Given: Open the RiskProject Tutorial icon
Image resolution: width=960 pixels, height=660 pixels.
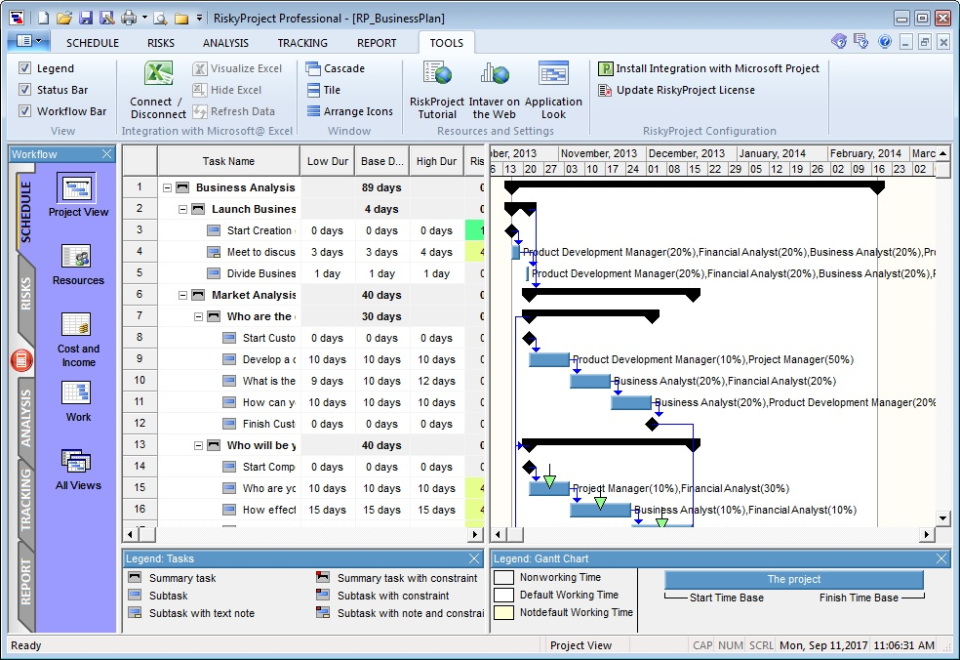Looking at the screenshot, I should pos(437,76).
